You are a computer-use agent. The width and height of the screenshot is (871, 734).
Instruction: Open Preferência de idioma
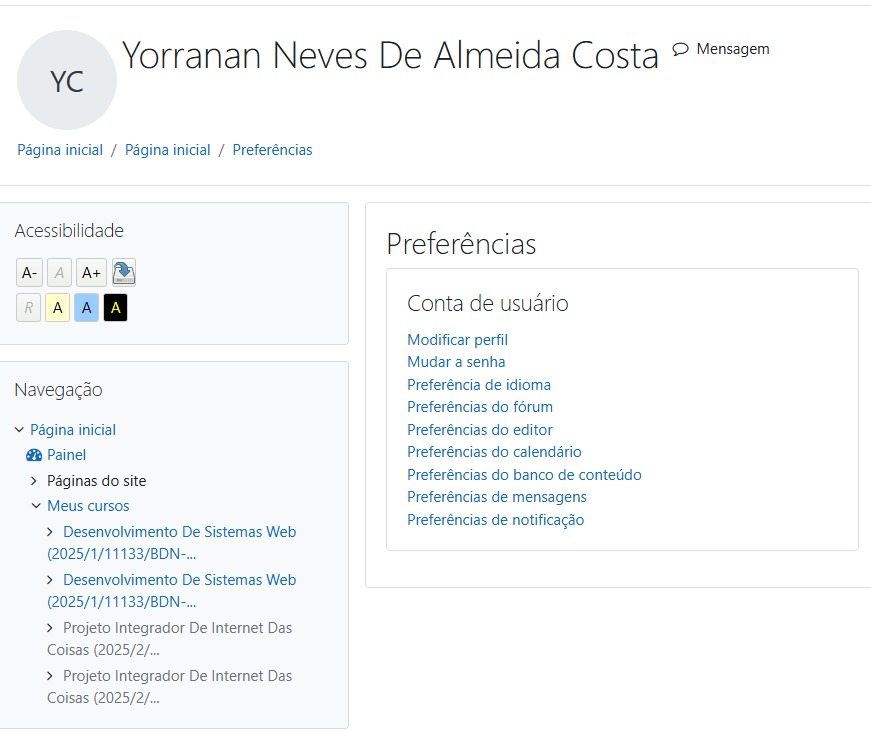(479, 385)
